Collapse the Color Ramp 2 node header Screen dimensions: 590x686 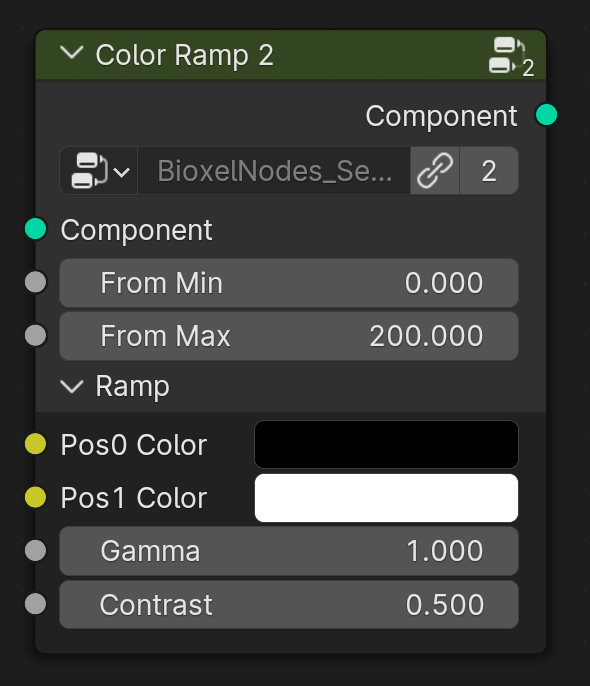point(72,54)
